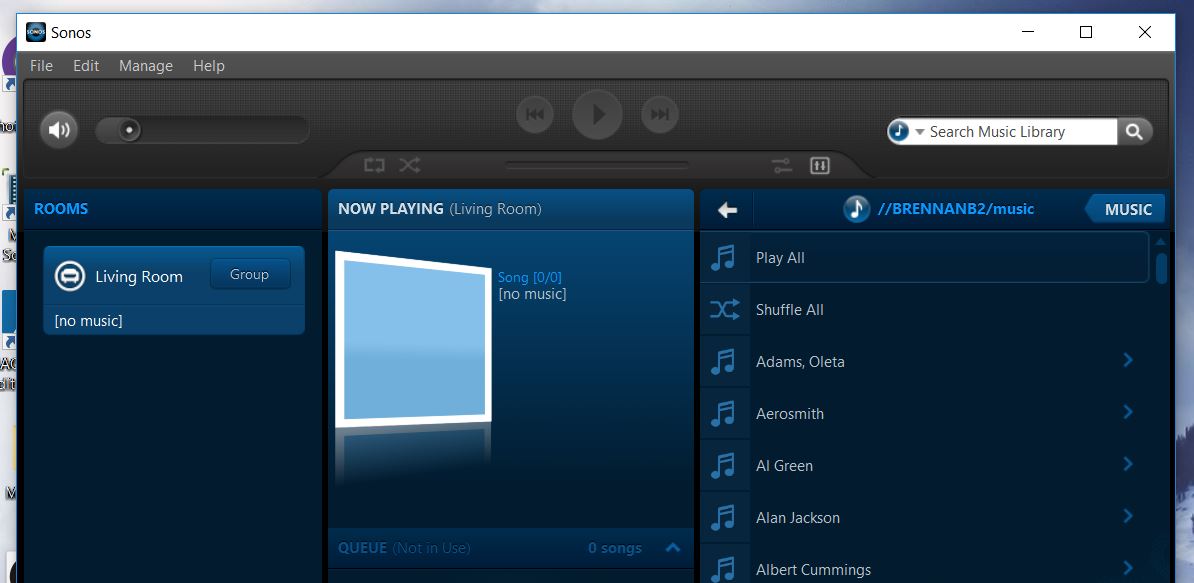Click the track progress bar
The height and width of the screenshot is (583, 1194).
[597, 165]
